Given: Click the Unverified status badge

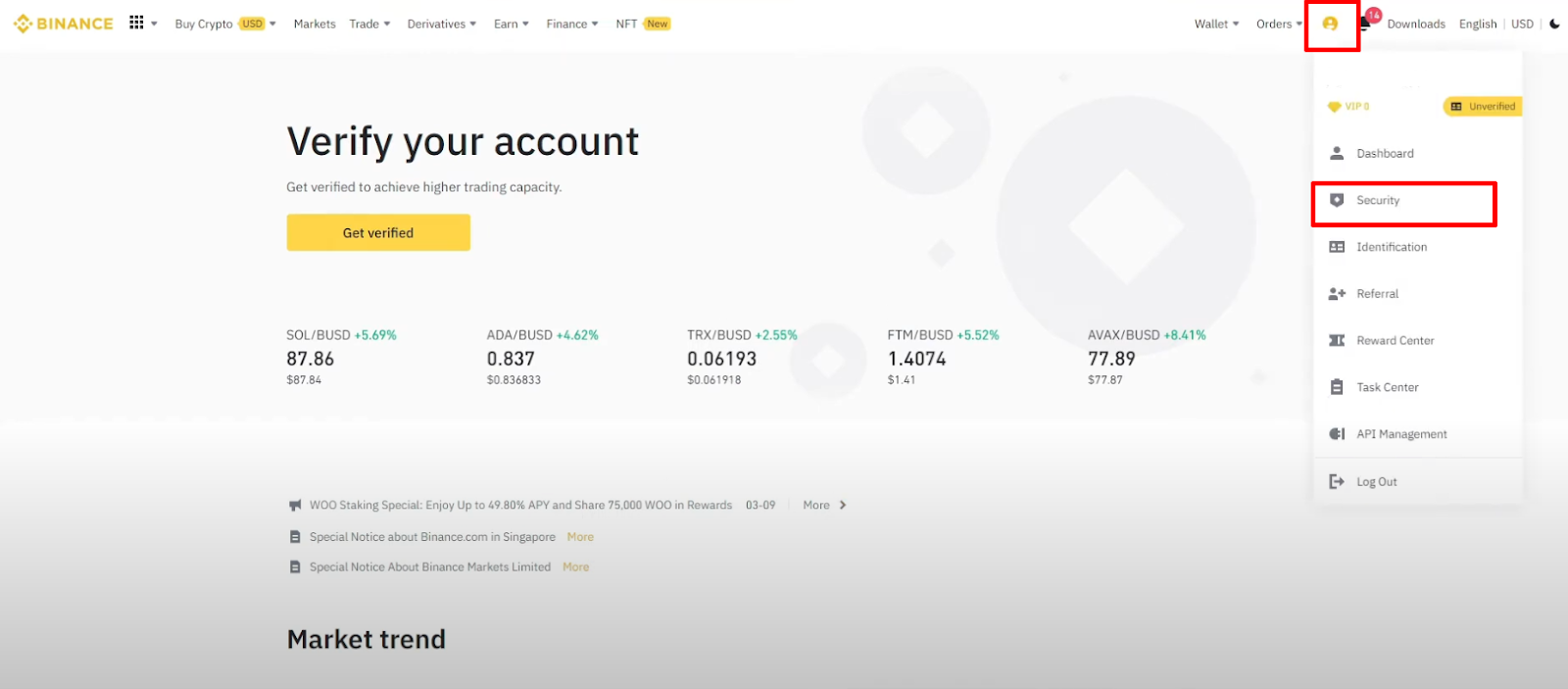Looking at the screenshot, I should pos(1483,106).
